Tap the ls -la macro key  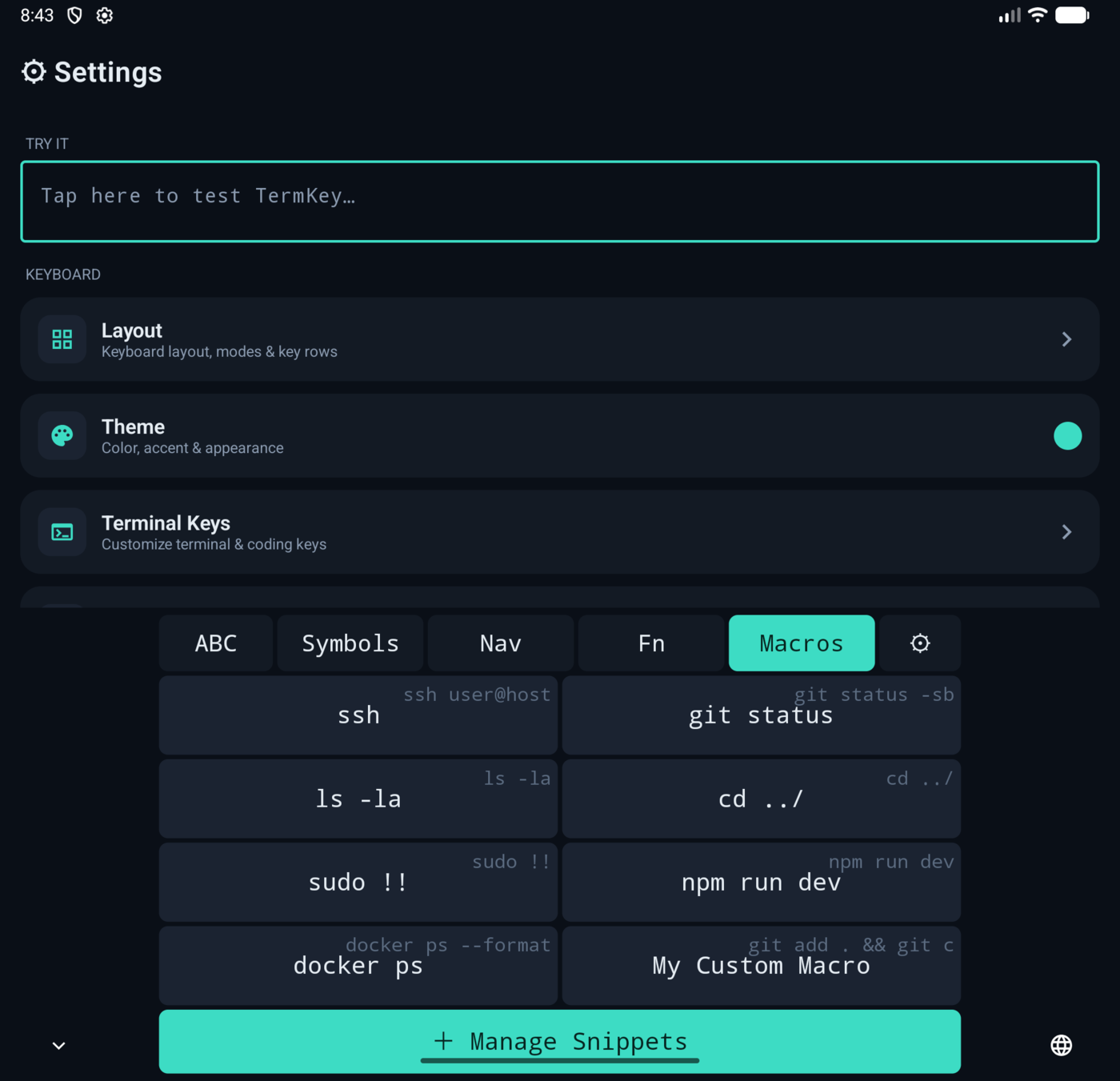(358, 799)
